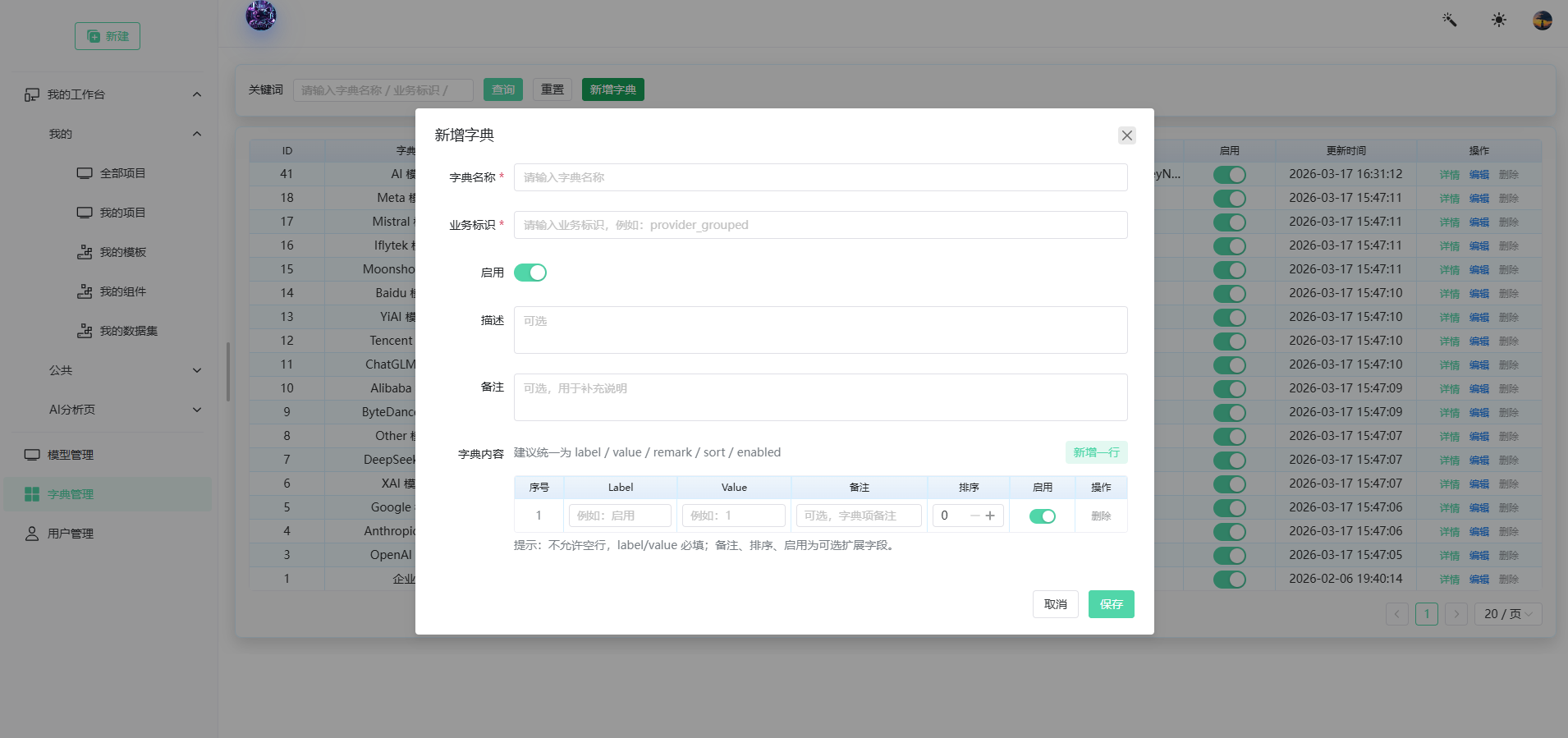Click the 取消 button

[1056, 604]
